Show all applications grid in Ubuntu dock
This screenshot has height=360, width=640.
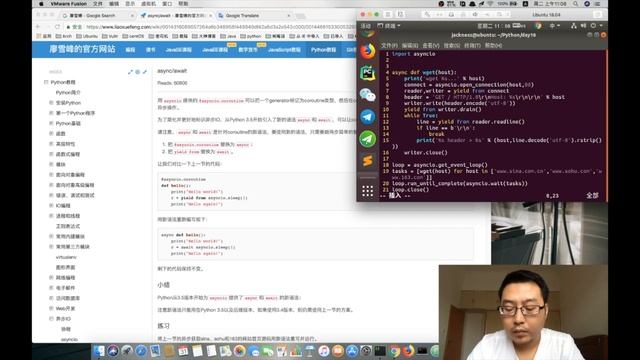[367, 191]
